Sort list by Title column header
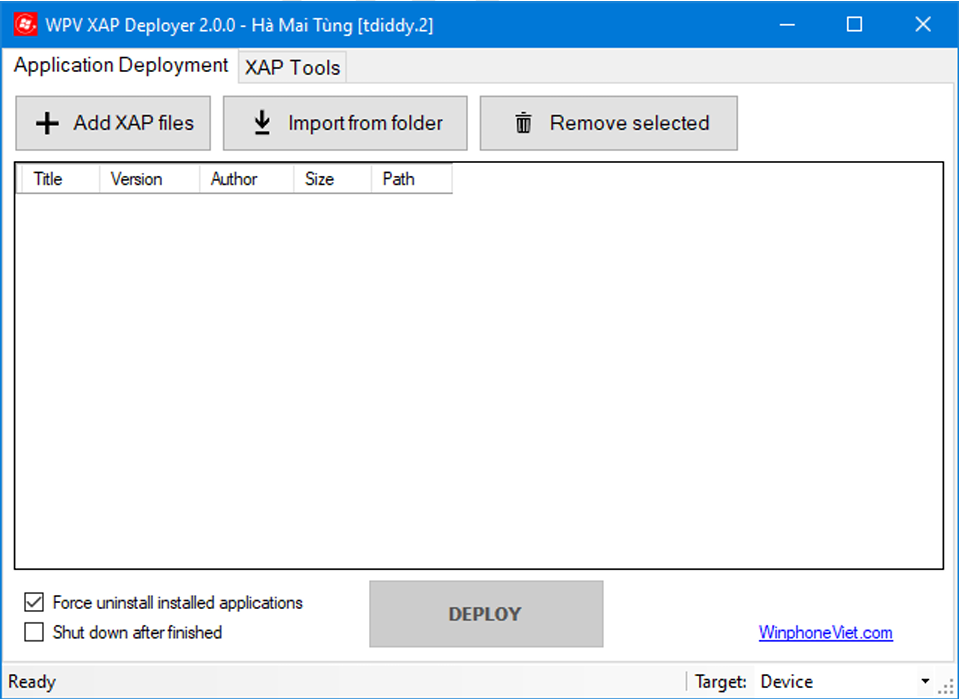The width and height of the screenshot is (960, 699). click(x=48, y=179)
